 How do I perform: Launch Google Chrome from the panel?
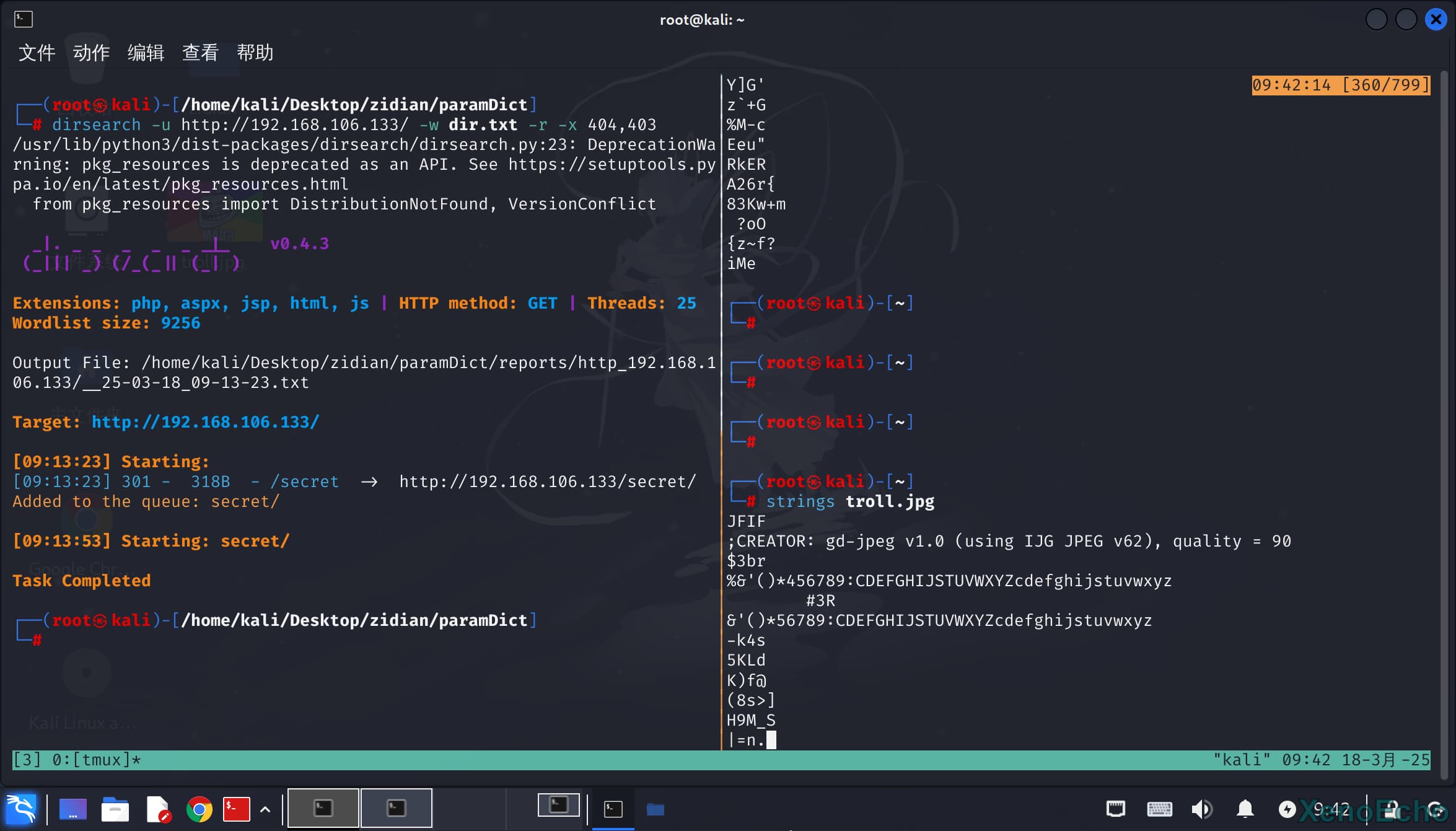[x=200, y=809]
